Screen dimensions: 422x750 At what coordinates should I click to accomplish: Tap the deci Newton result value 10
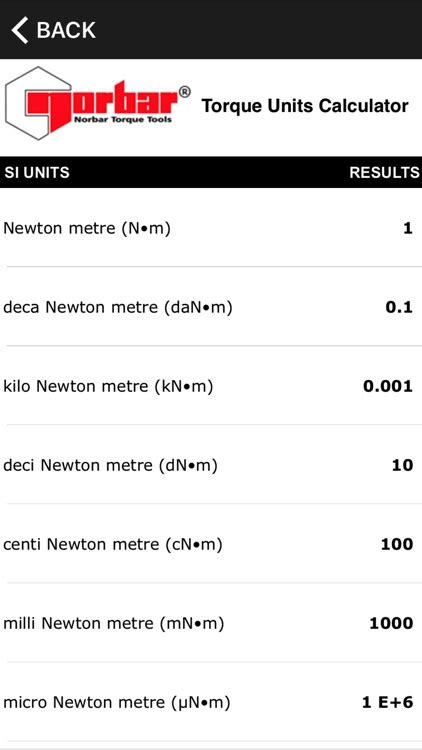click(x=402, y=465)
